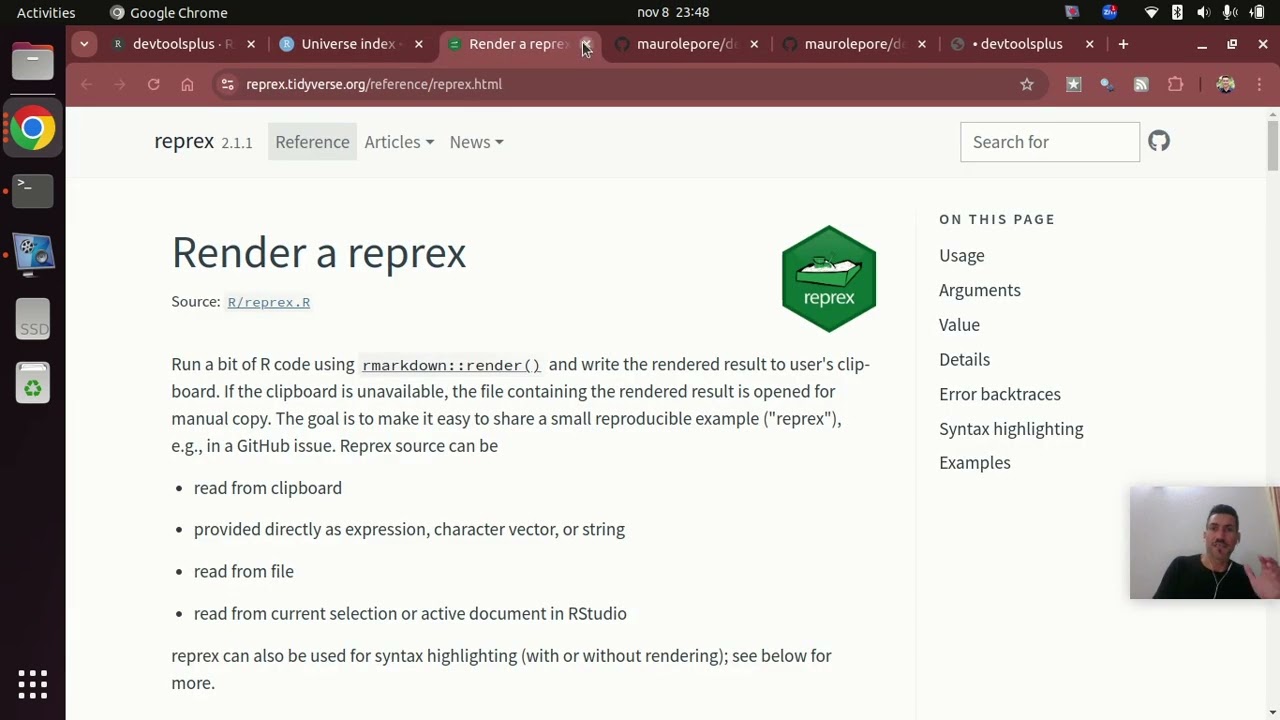This screenshot has height=720, width=1280.
Task: Jump to the Value section
Action: point(959,325)
